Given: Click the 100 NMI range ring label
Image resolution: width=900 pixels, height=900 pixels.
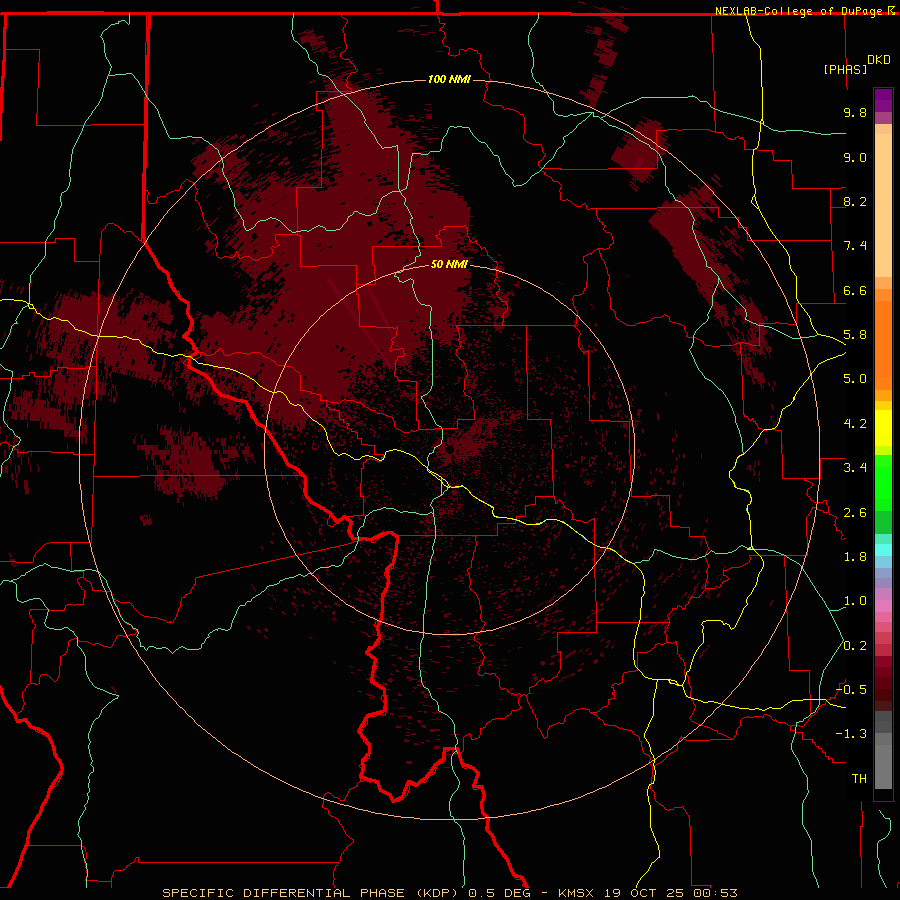Looking at the screenshot, I should (449, 79).
